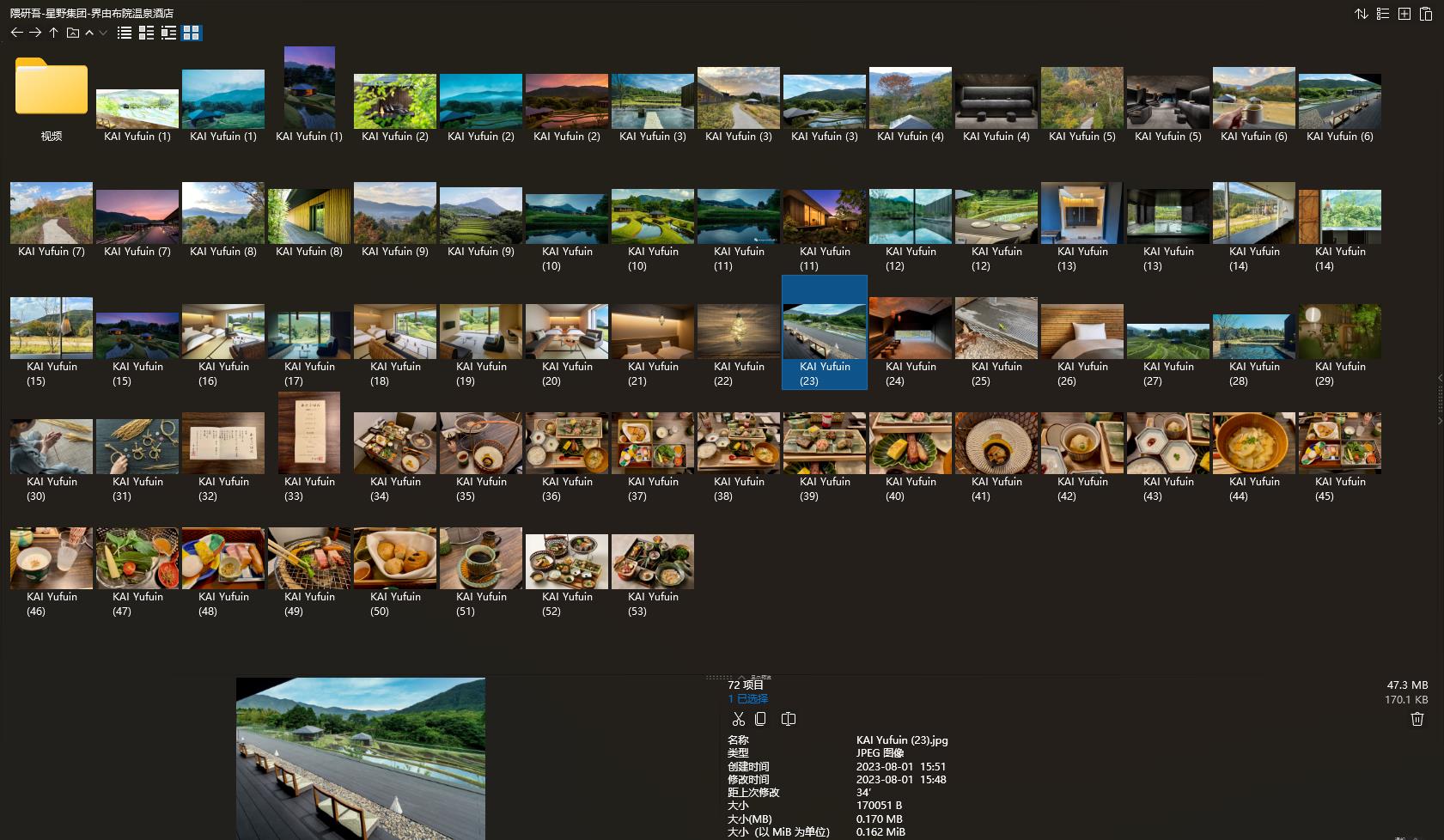1444x840 pixels.
Task: Open the sort order options
Action: [x=1361, y=14]
